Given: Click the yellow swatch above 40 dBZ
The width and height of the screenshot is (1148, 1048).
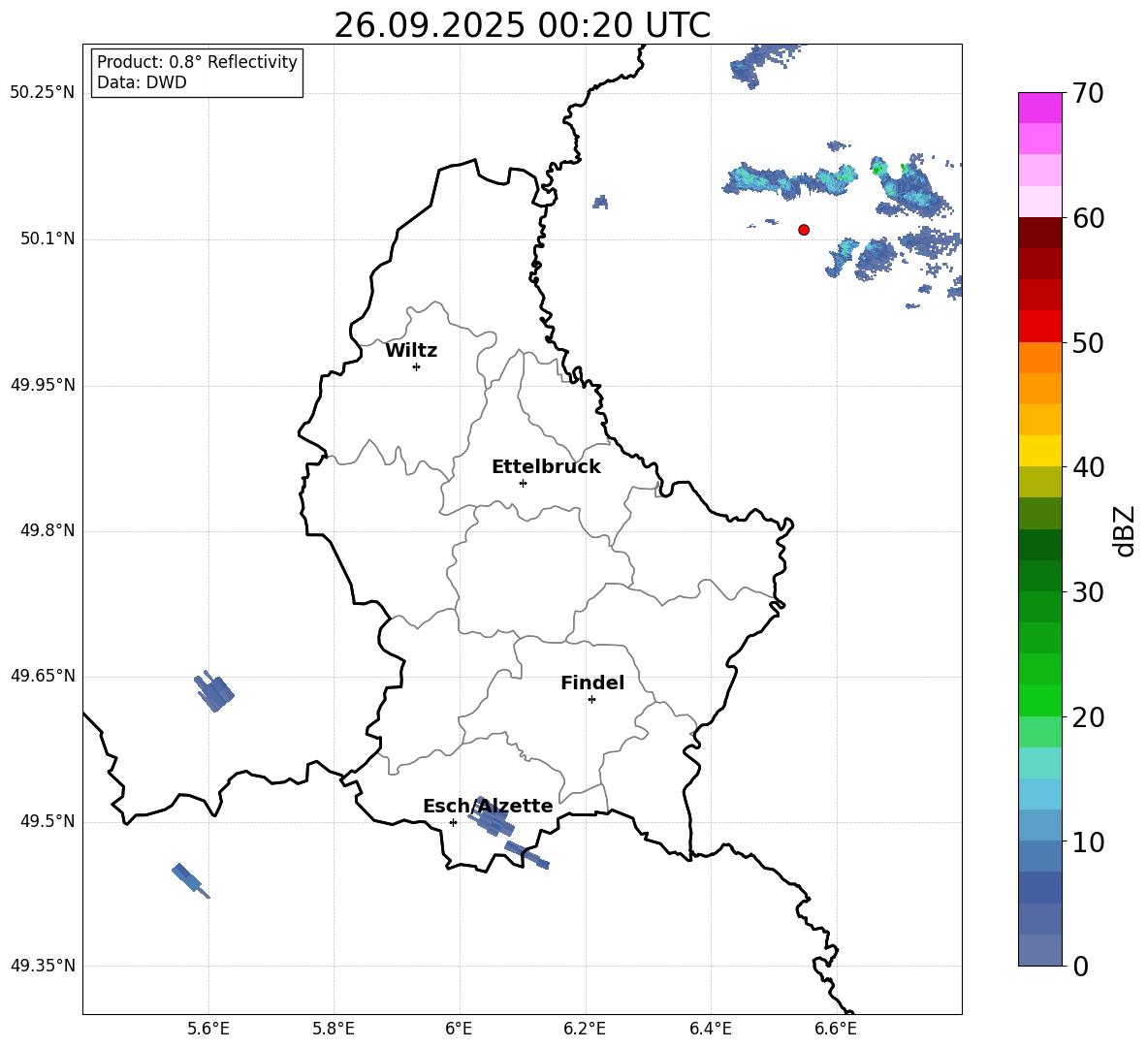Looking at the screenshot, I should point(1039,451).
